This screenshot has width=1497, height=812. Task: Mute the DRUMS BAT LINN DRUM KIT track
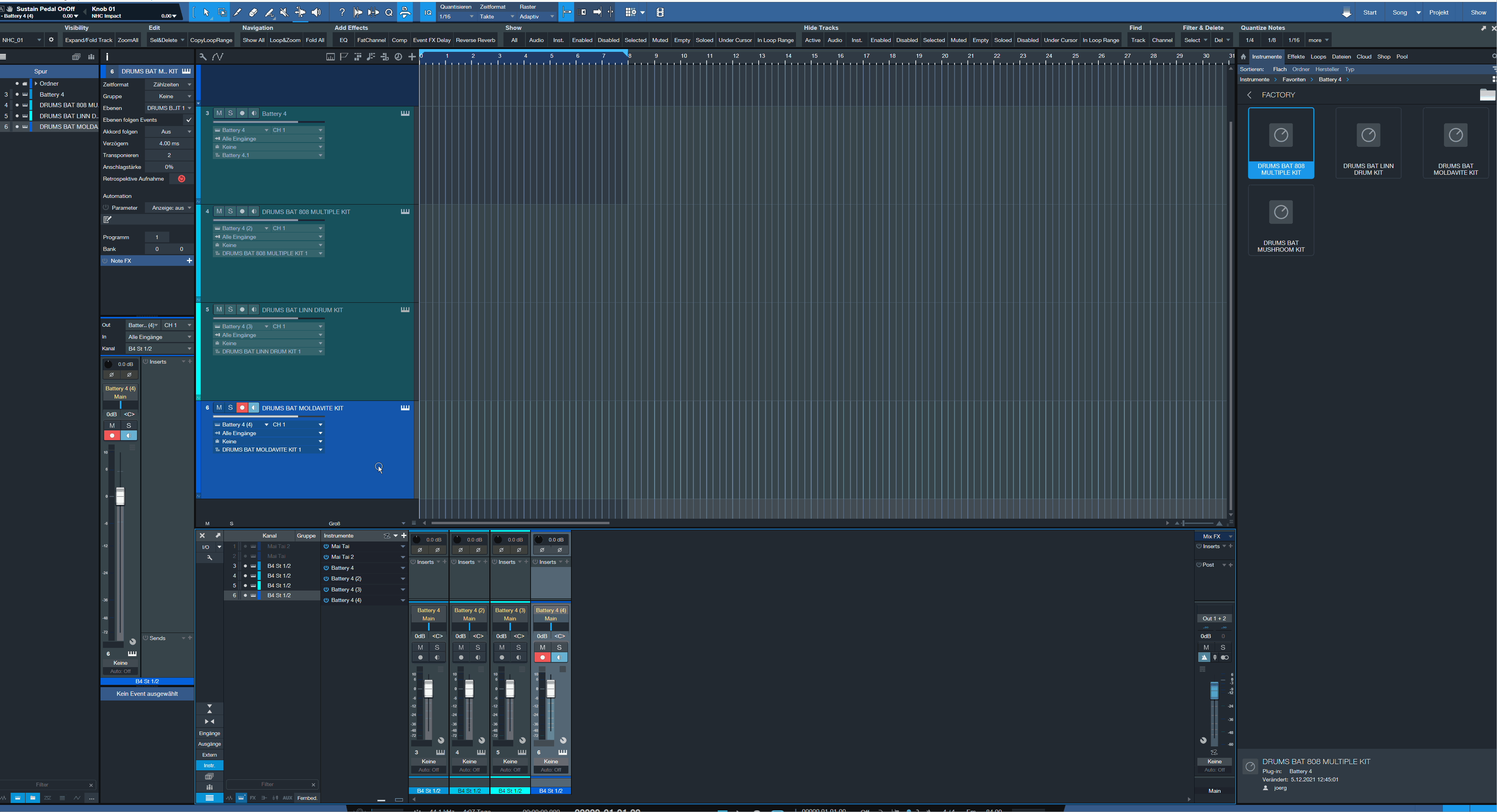219,310
